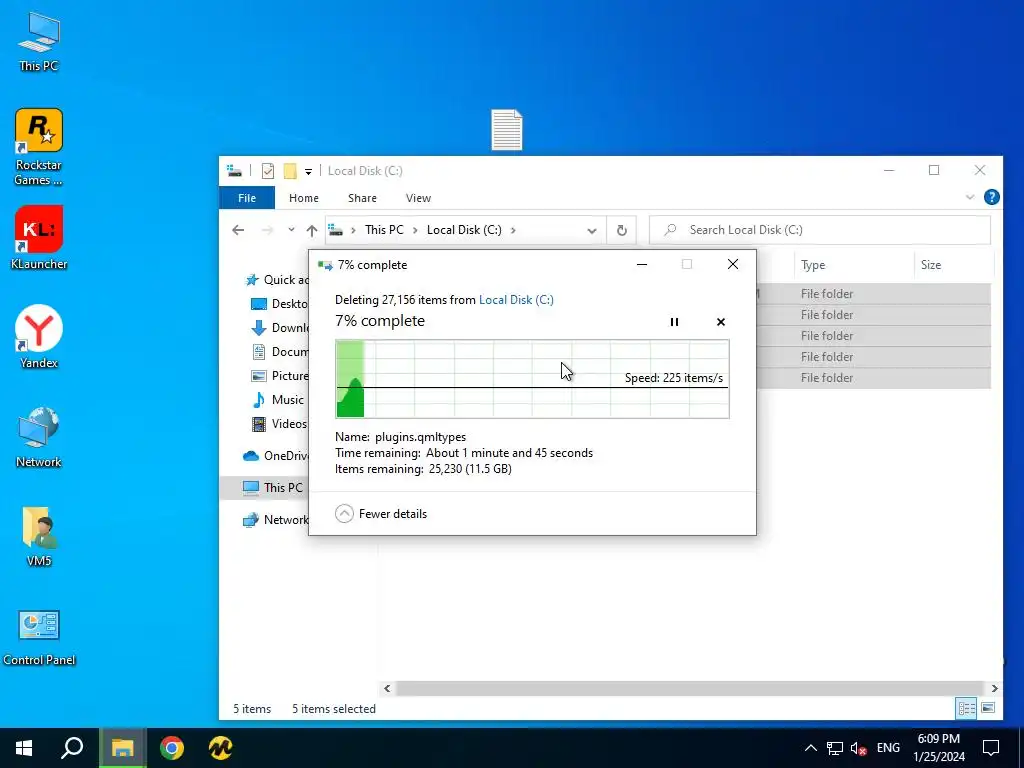
Task: Sort by the Size column header
Action: (953, 264)
